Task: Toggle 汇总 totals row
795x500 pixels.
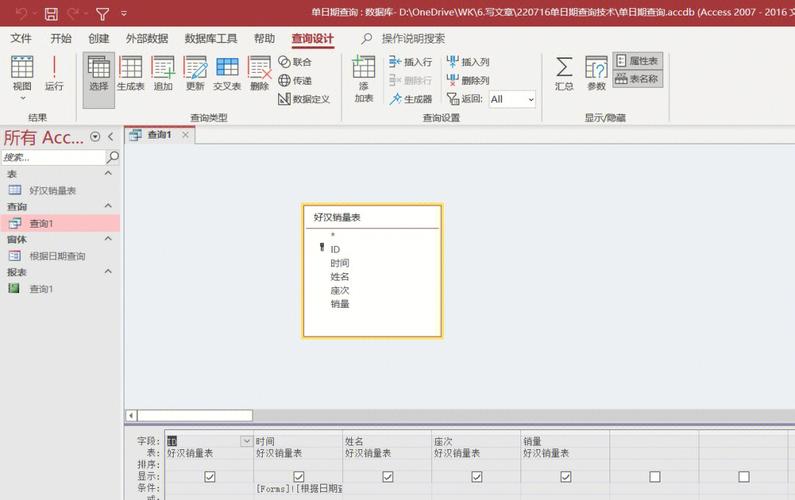Action: tap(564, 74)
